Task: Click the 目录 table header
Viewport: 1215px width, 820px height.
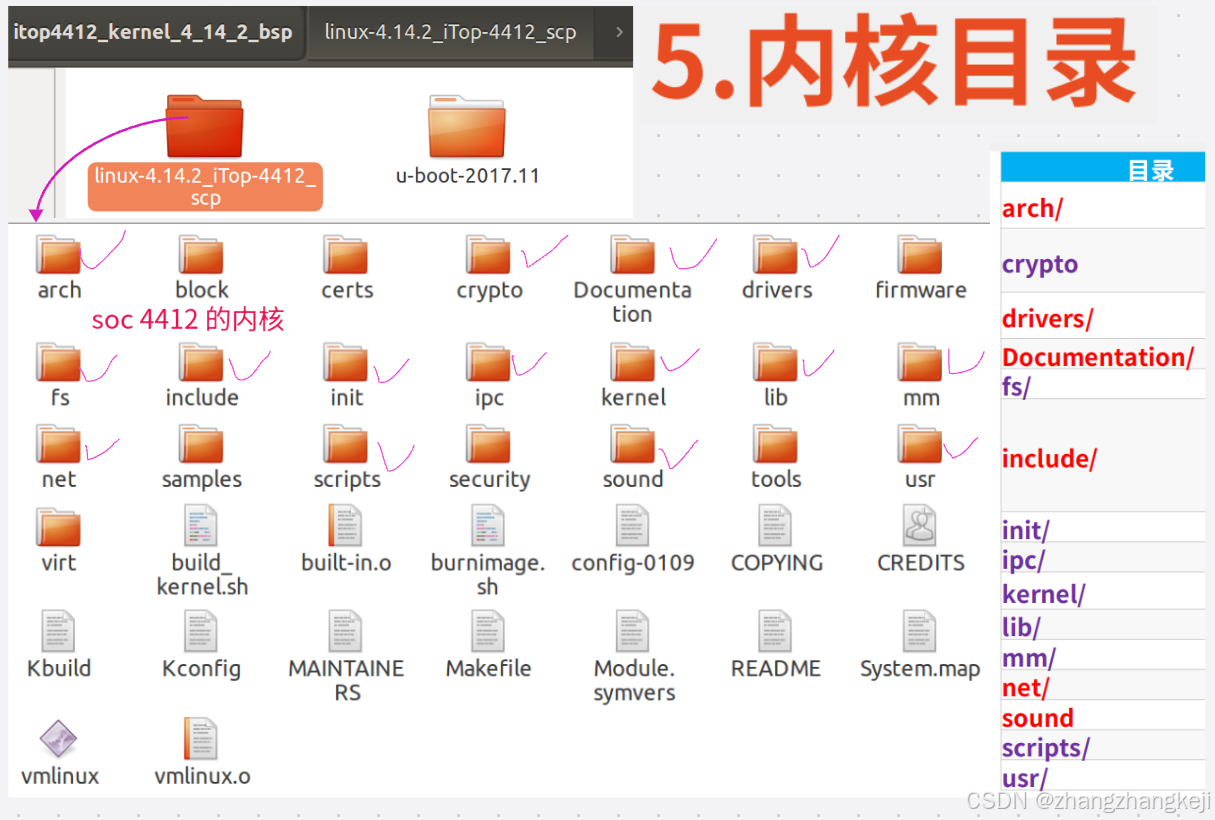Action: click(1103, 169)
